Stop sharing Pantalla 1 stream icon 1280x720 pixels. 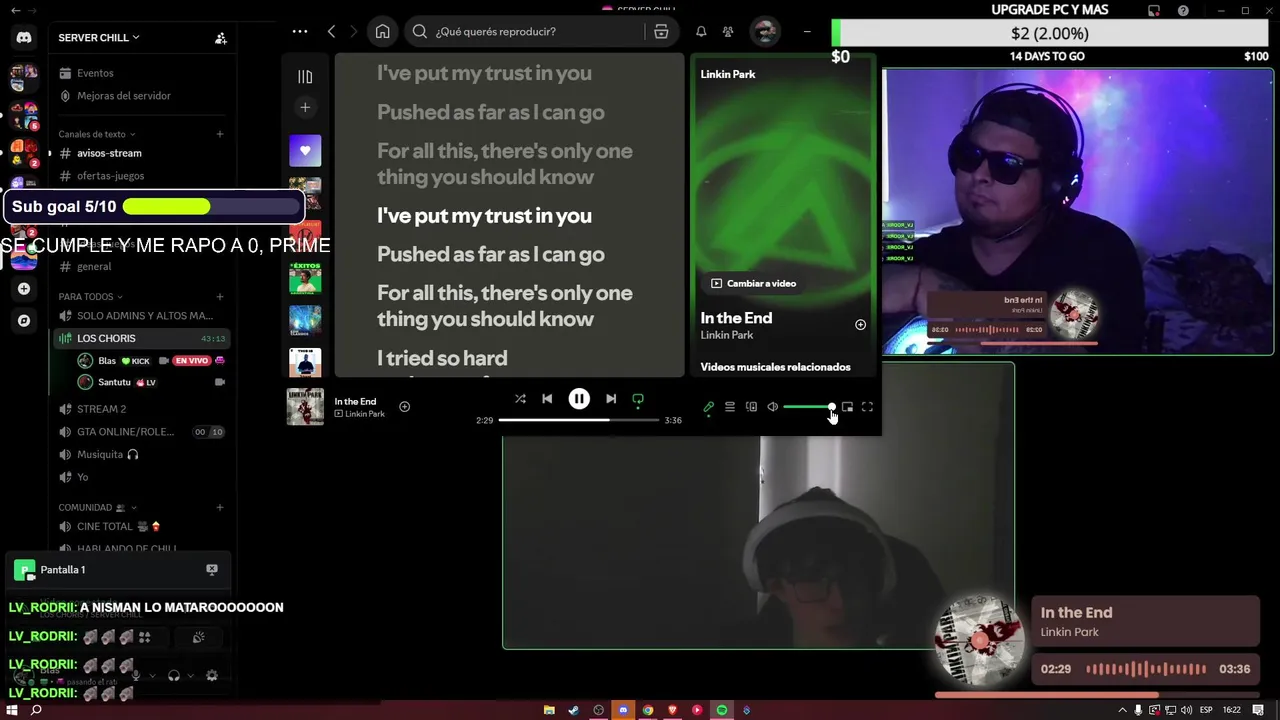coord(212,569)
